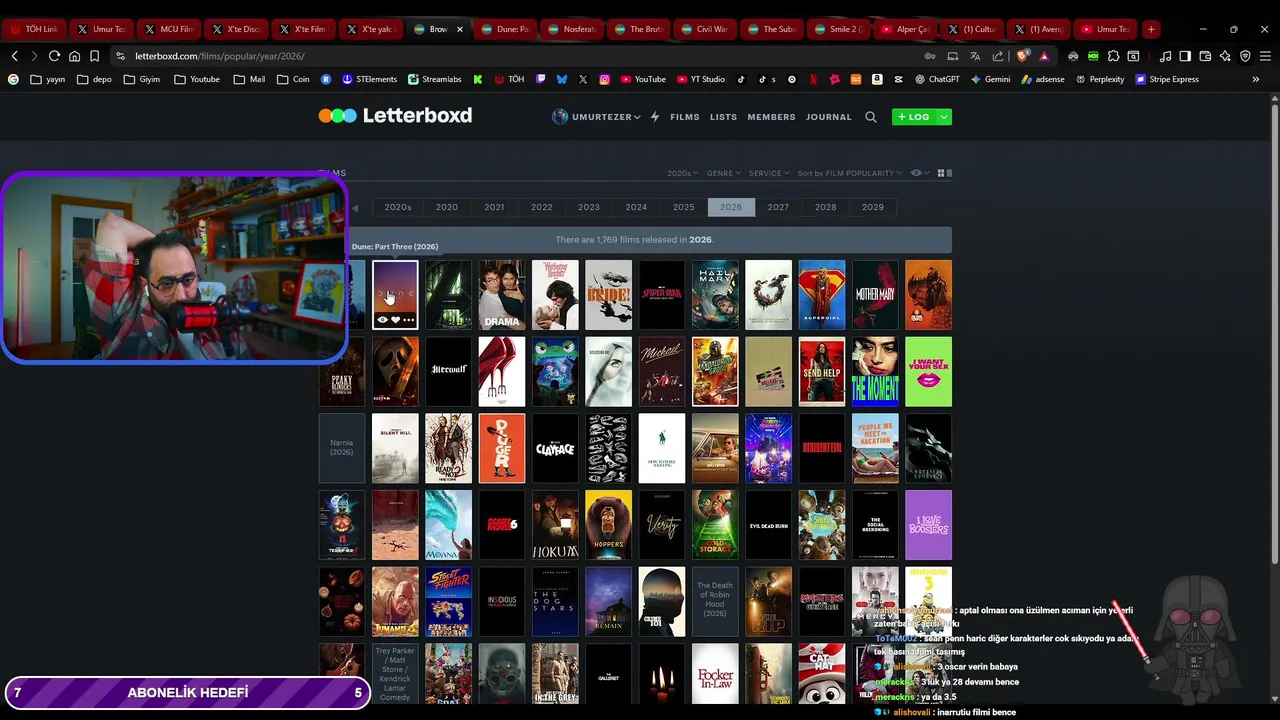
Task: Select the 2020s decade tab
Action: tap(398, 207)
